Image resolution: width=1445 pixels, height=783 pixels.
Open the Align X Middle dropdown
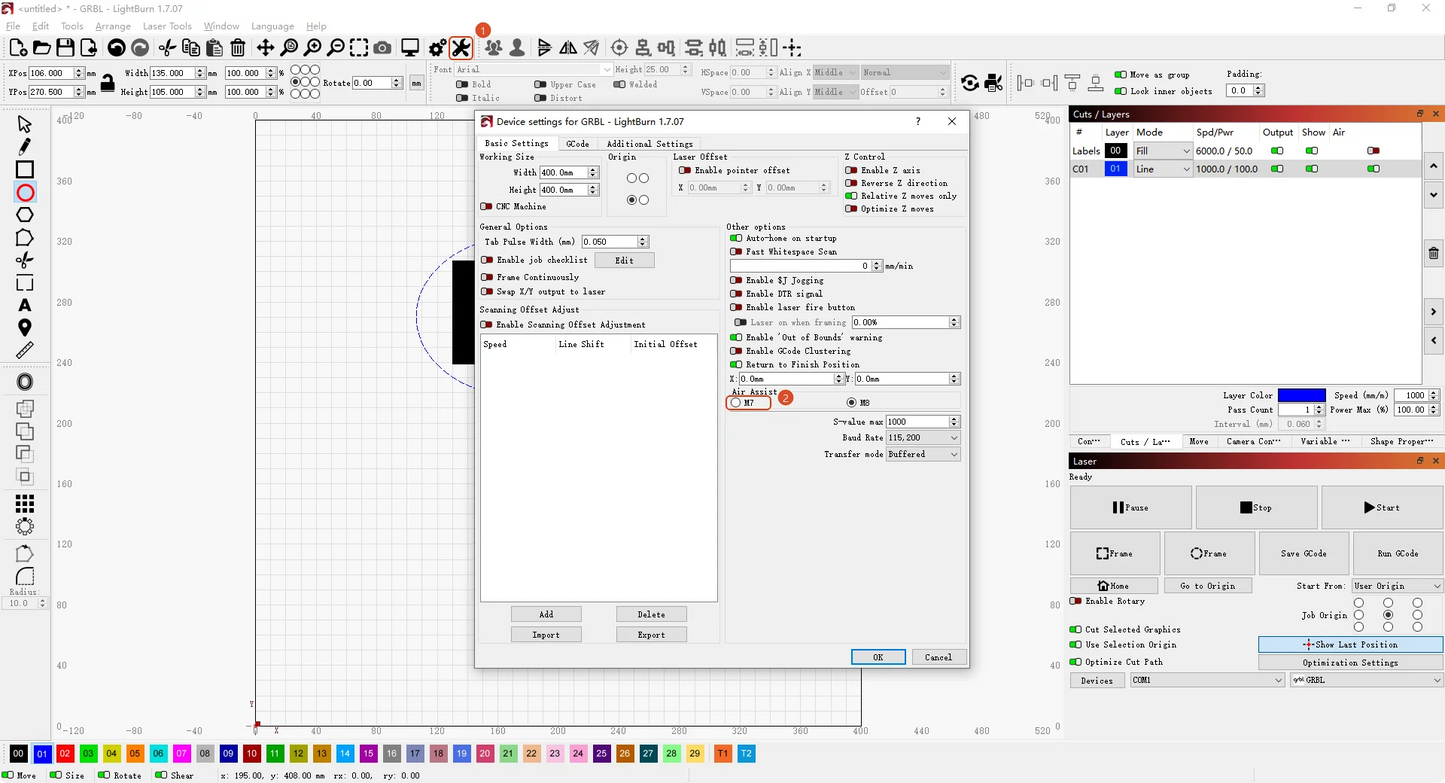[x=834, y=73]
